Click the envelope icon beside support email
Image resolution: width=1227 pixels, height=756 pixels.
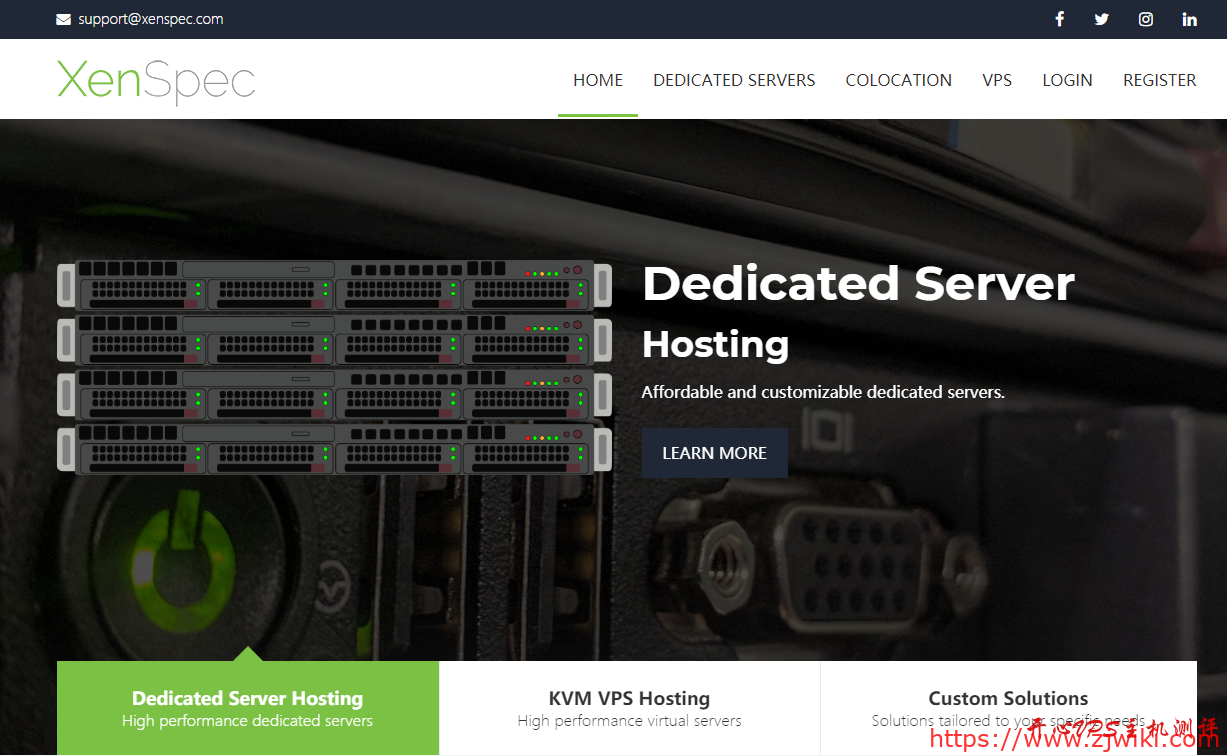tap(64, 19)
